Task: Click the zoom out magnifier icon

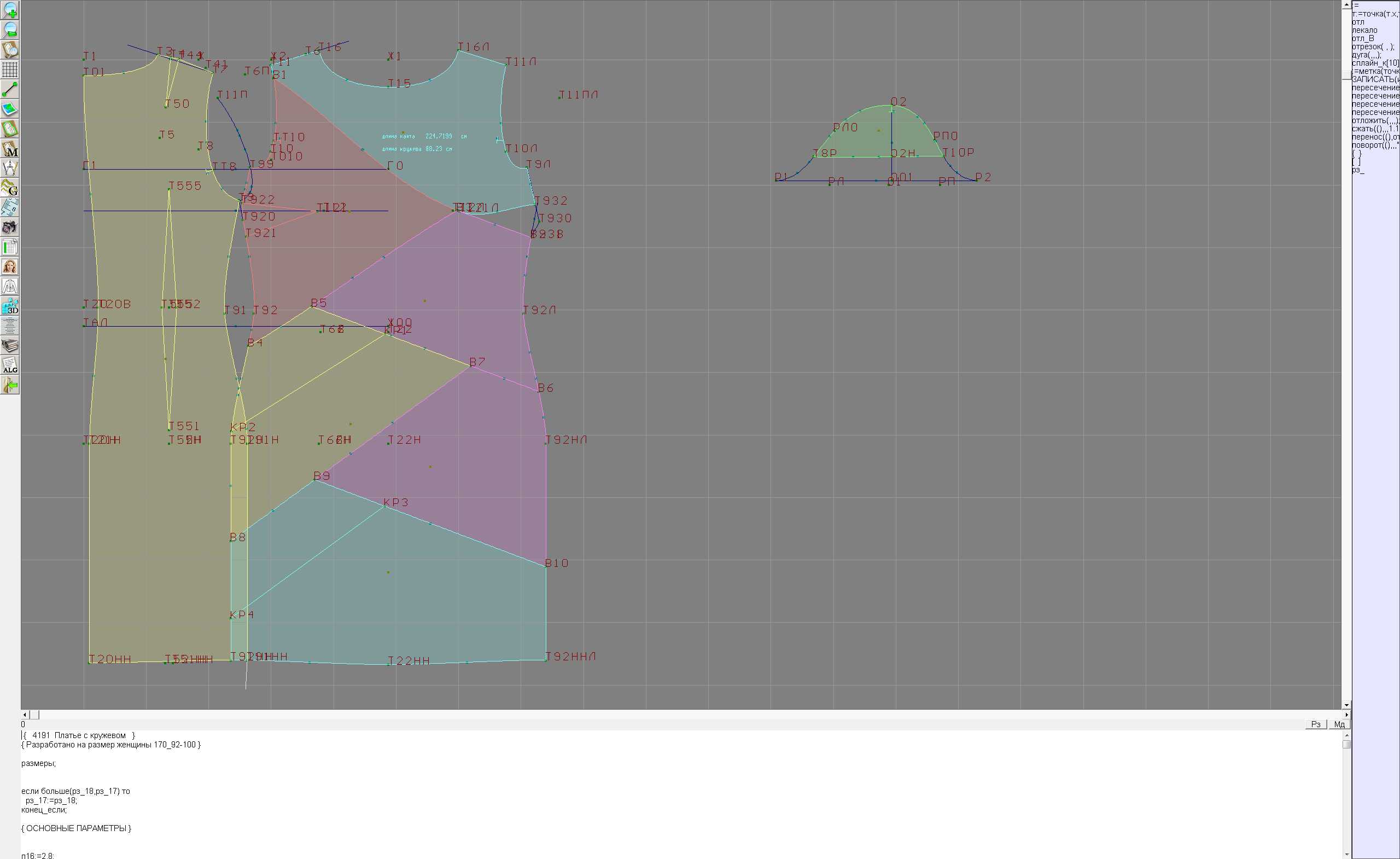Action: click(x=10, y=30)
